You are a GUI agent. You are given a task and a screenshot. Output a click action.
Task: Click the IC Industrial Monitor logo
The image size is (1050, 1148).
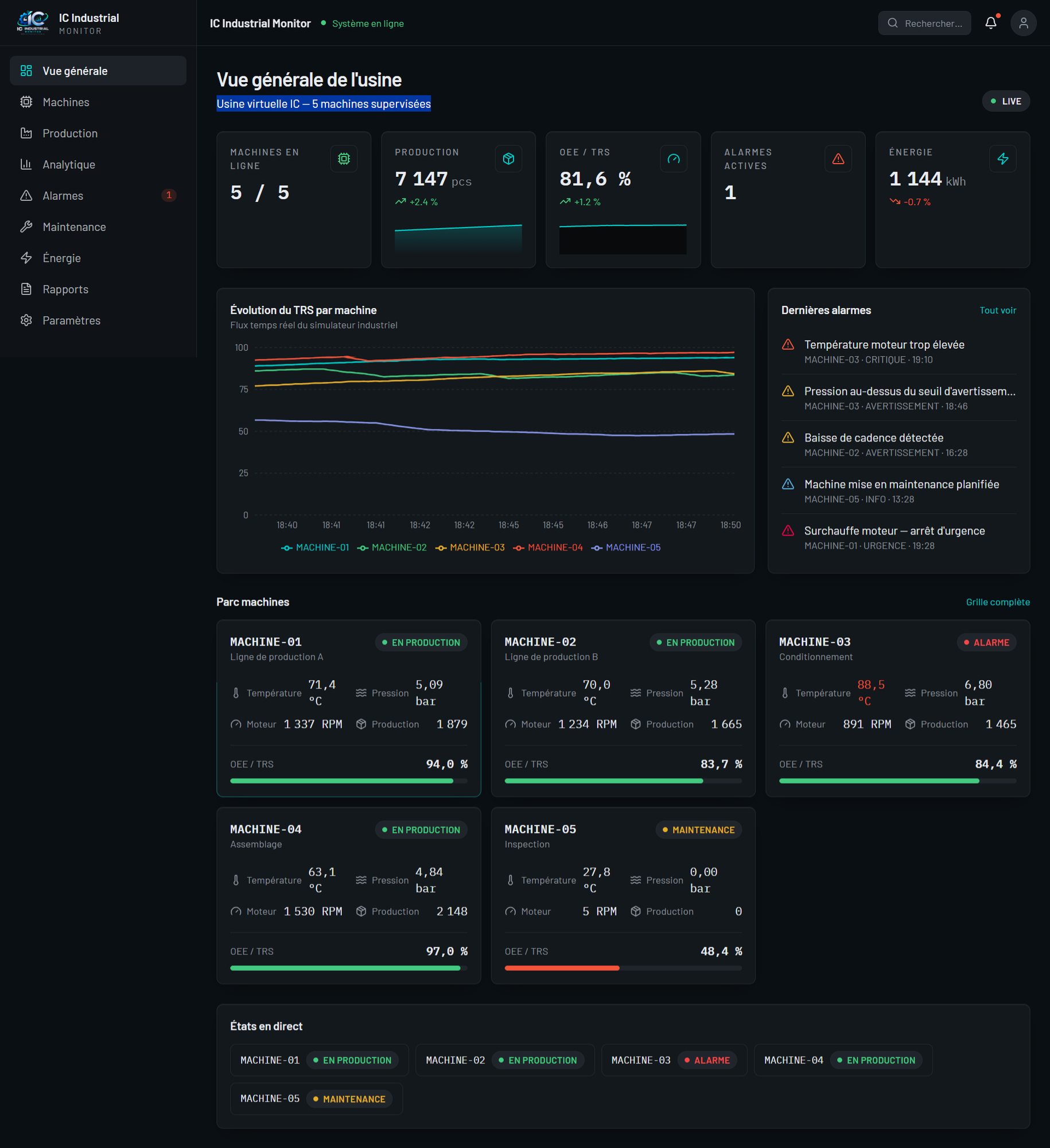[33, 23]
